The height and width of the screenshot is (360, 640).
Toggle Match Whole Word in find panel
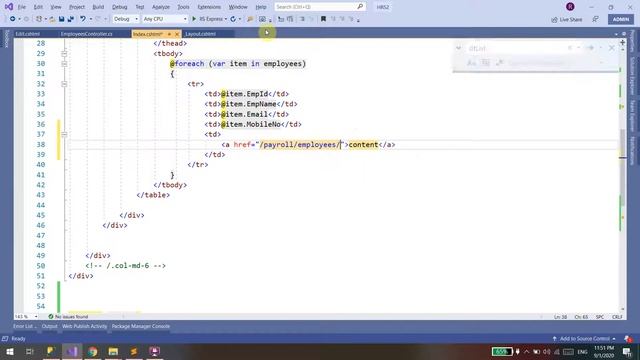coord(485,63)
